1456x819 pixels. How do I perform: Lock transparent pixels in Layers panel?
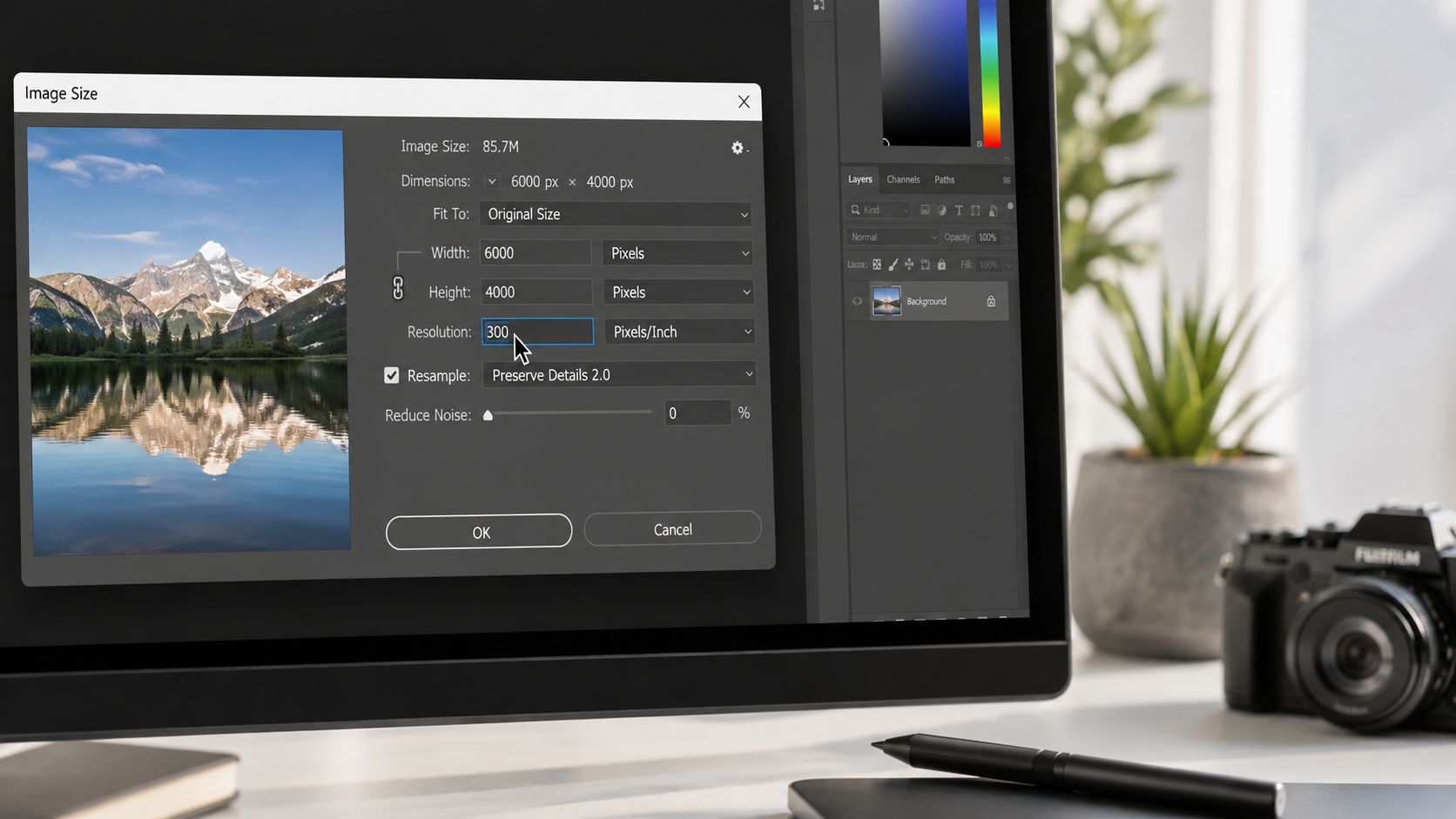(x=877, y=265)
